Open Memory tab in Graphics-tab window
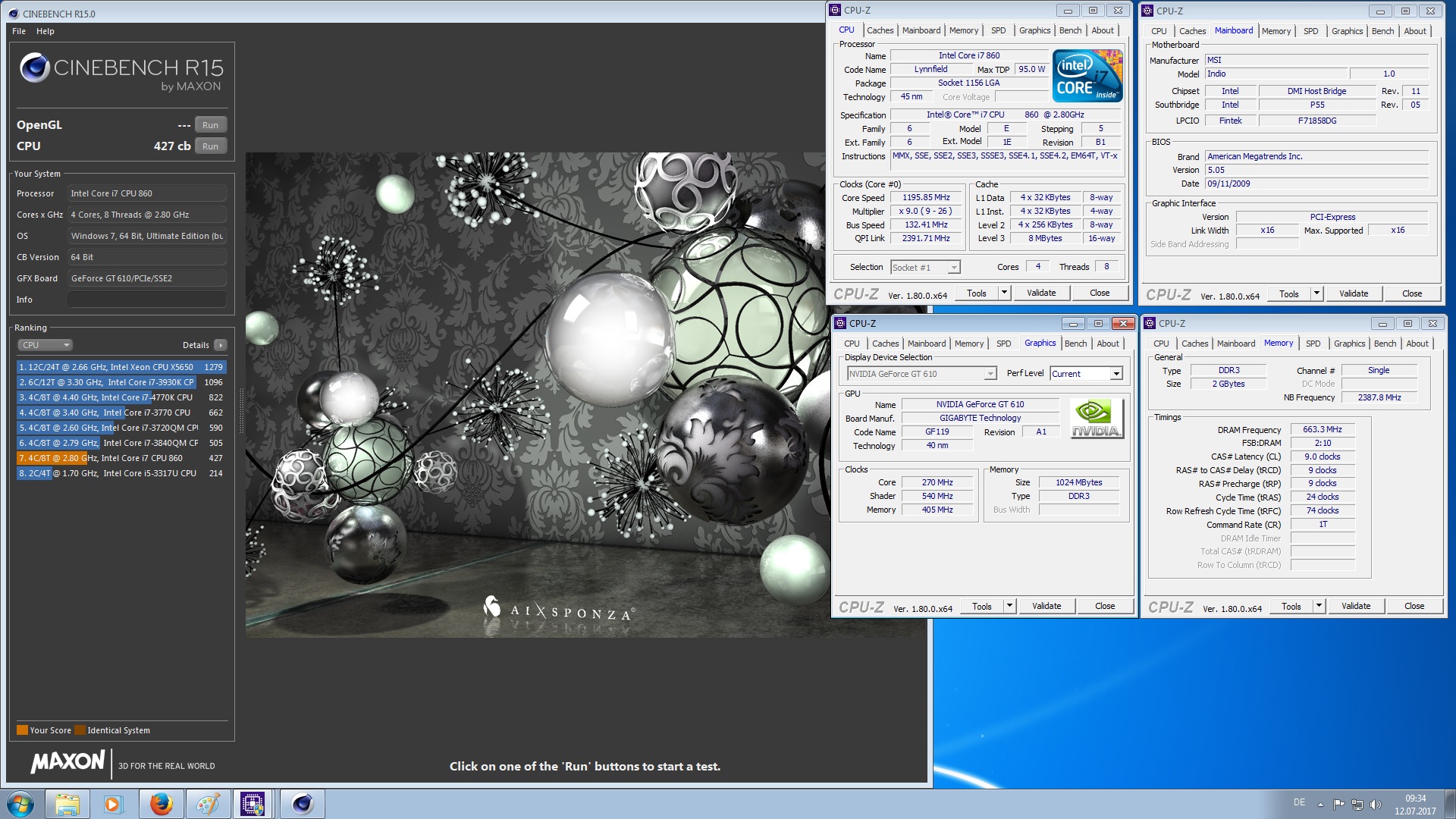The height and width of the screenshot is (819, 1456). click(x=968, y=344)
